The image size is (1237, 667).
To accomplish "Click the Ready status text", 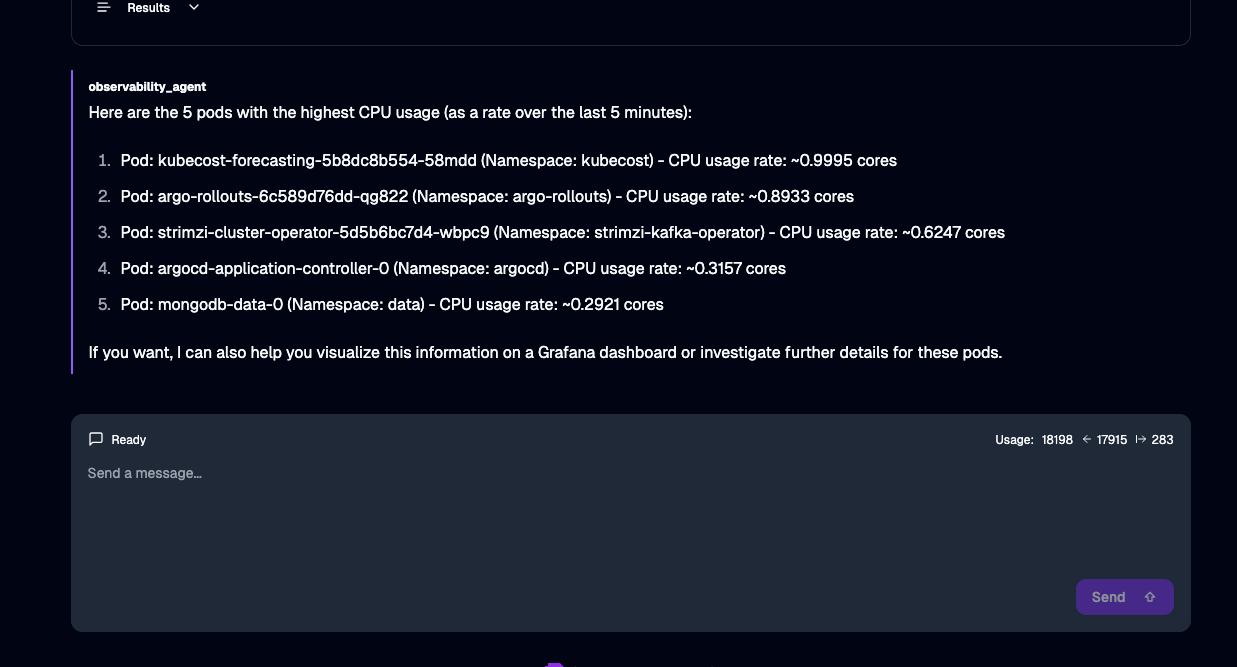I will (129, 440).
